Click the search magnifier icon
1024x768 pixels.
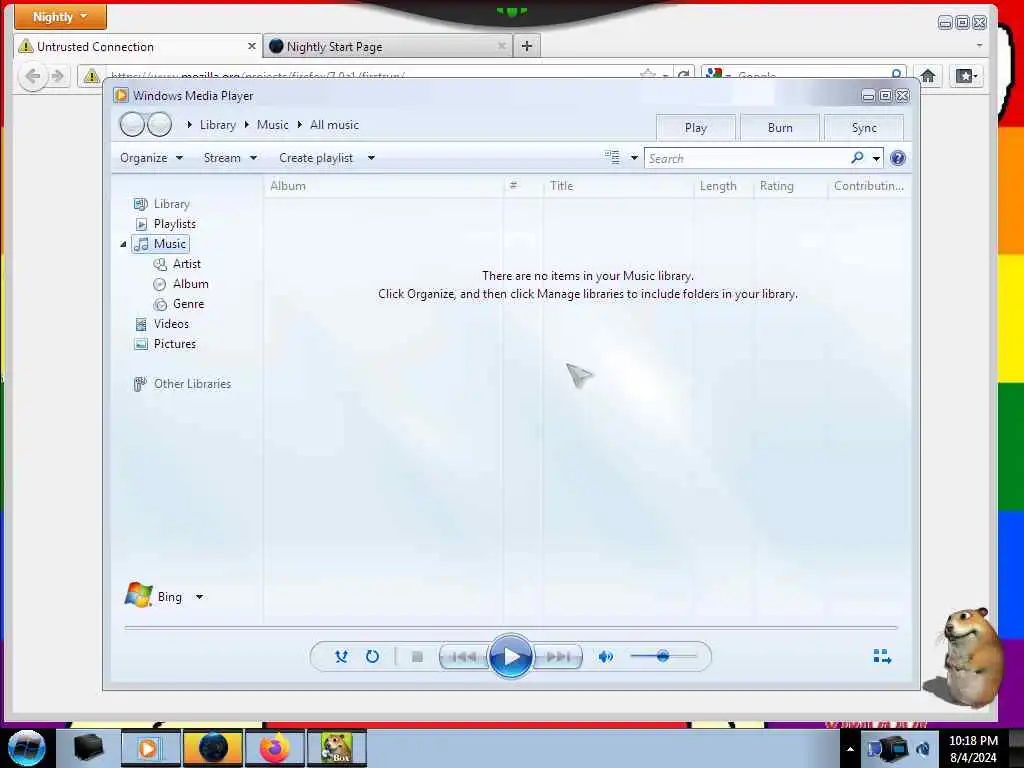(x=857, y=157)
